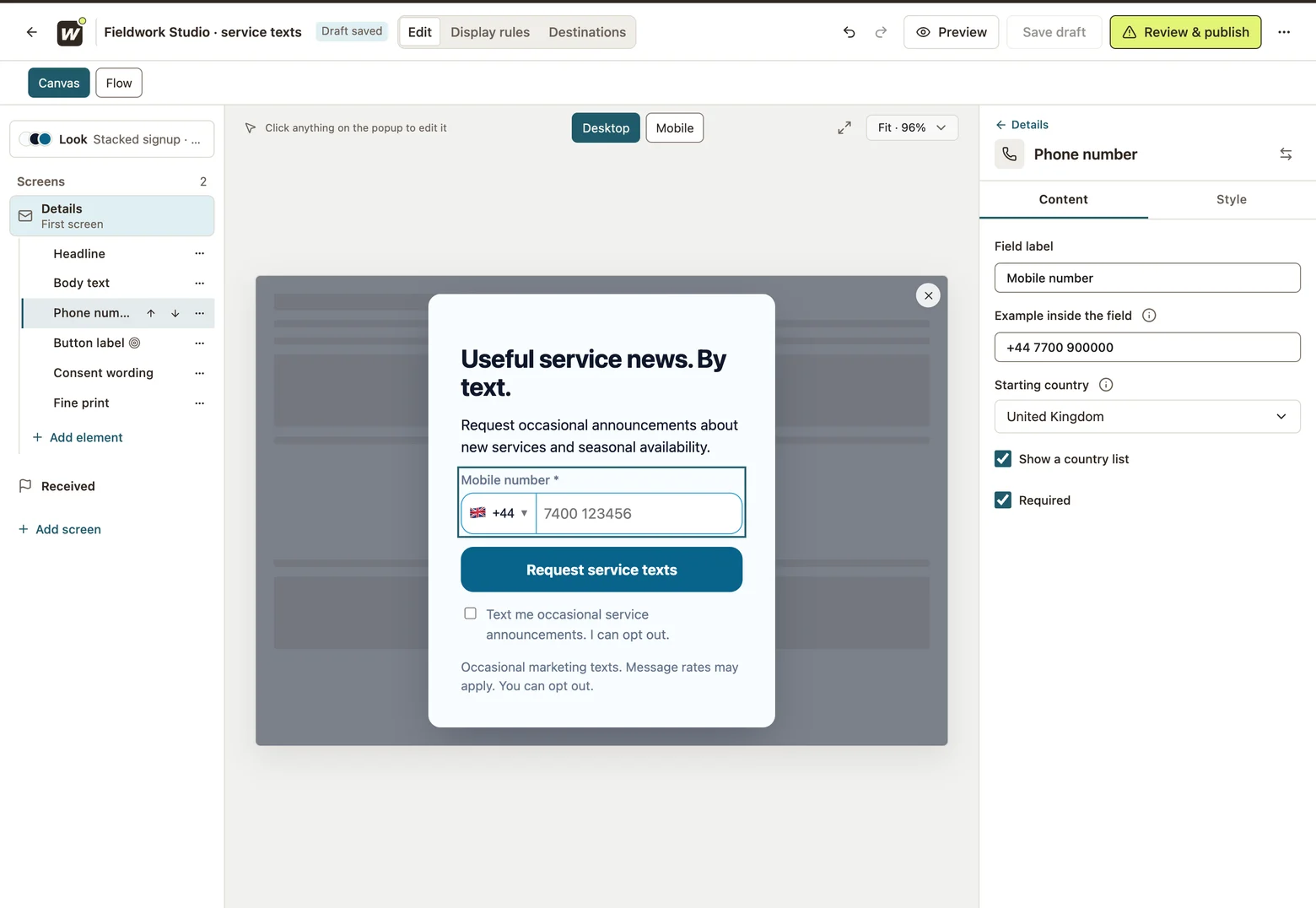The width and height of the screenshot is (1316, 908).
Task: Click Example inside the field input
Action: click(1147, 348)
